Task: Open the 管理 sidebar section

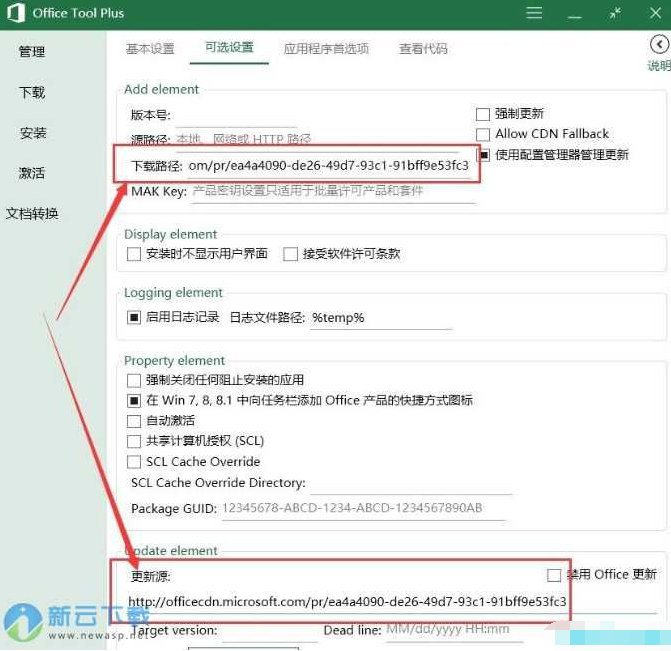Action: (32, 52)
